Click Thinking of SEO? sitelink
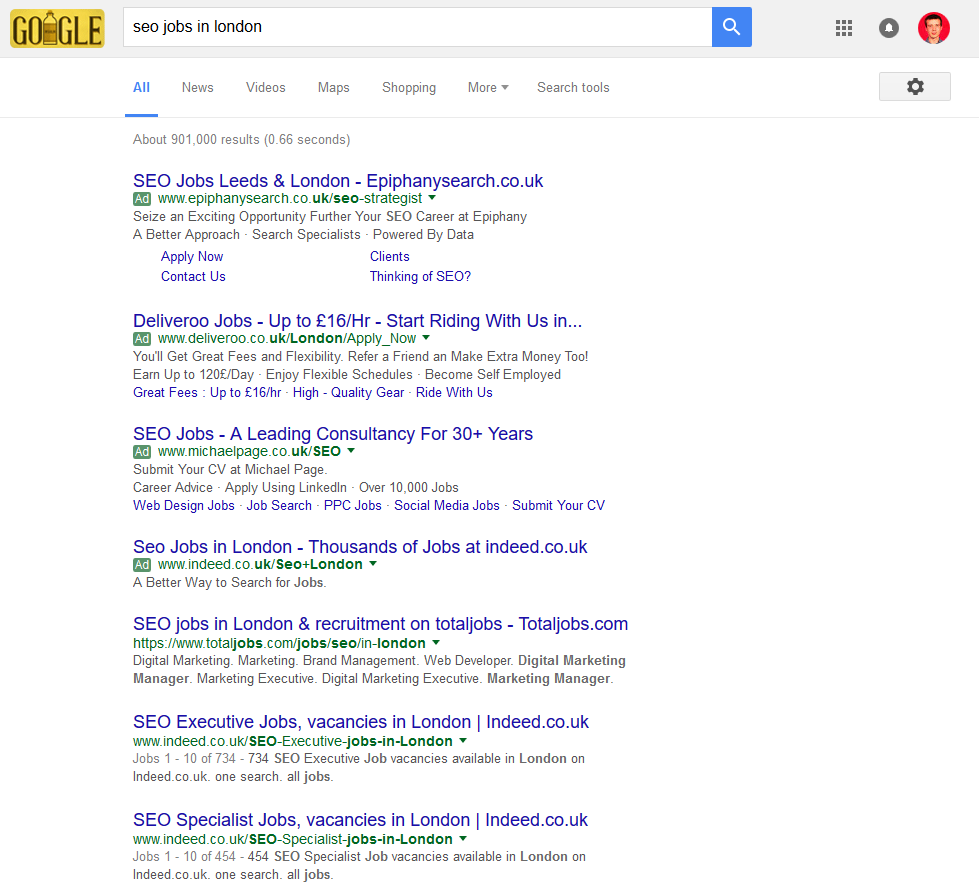Image resolution: width=979 pixels, height=895 pixels. click(x=420, y=277)
